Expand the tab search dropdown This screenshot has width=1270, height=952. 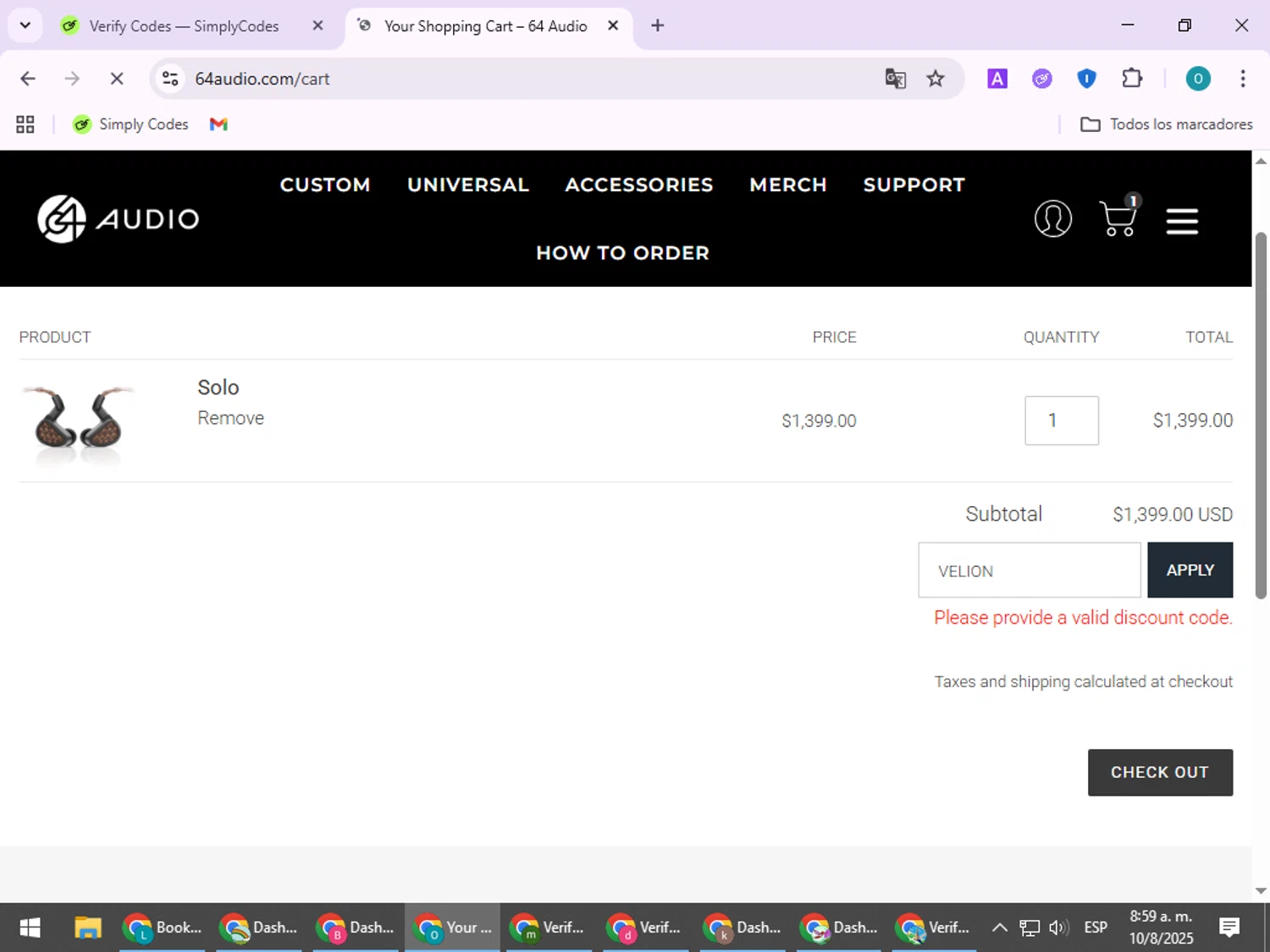(x=25, y=25)
